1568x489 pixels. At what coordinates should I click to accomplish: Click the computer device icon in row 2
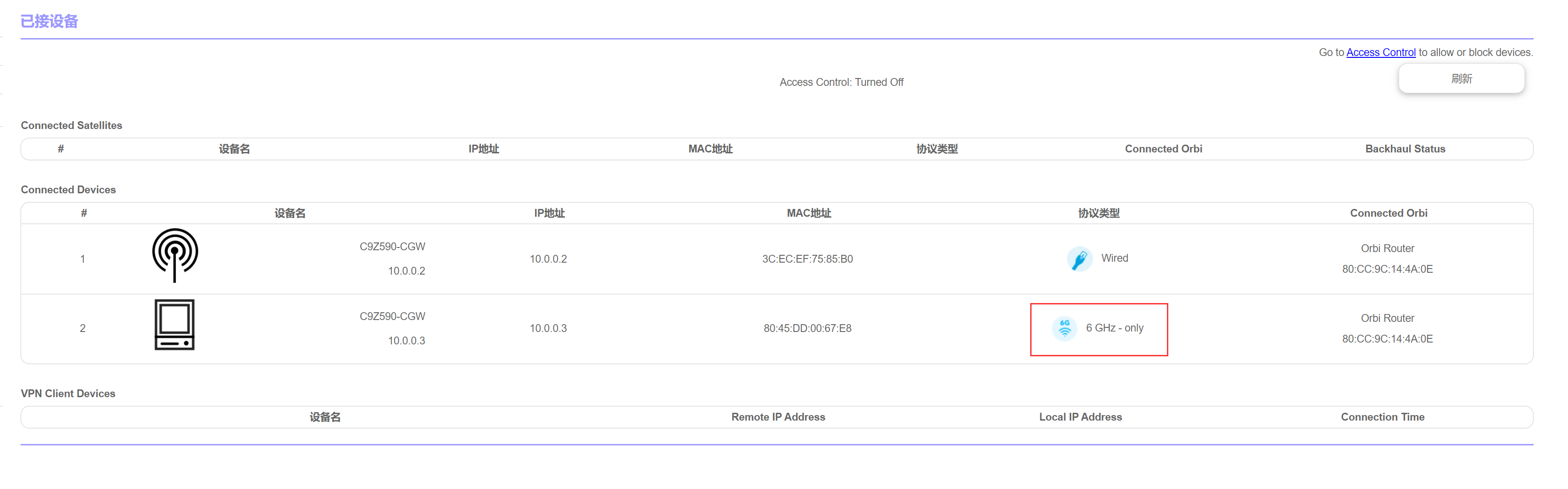coord(174,325)
